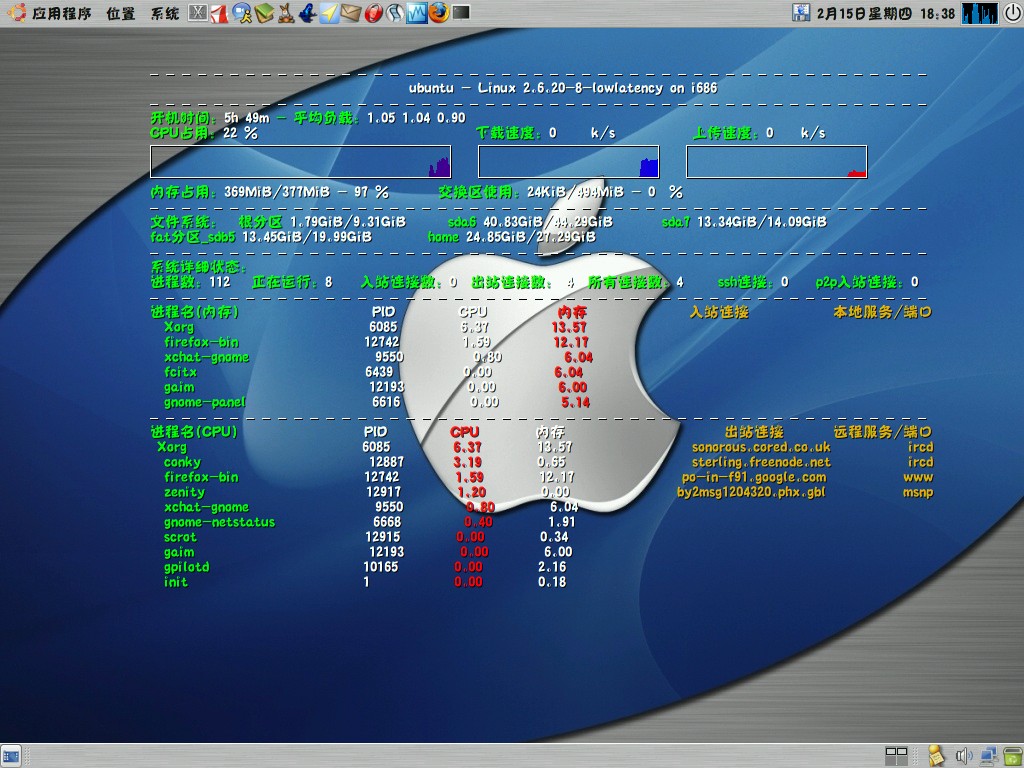Click 'sterling.freenode.net' outbound connection
The height and width of the screenshot is (768, 1024).
(x=761, y=462)
